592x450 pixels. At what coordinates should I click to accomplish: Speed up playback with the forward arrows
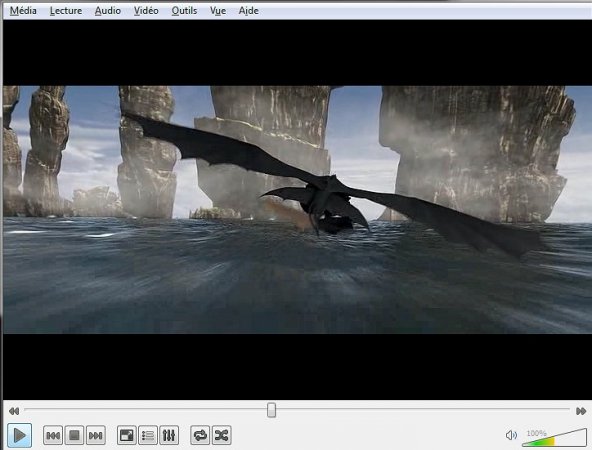tap(581, 411)
